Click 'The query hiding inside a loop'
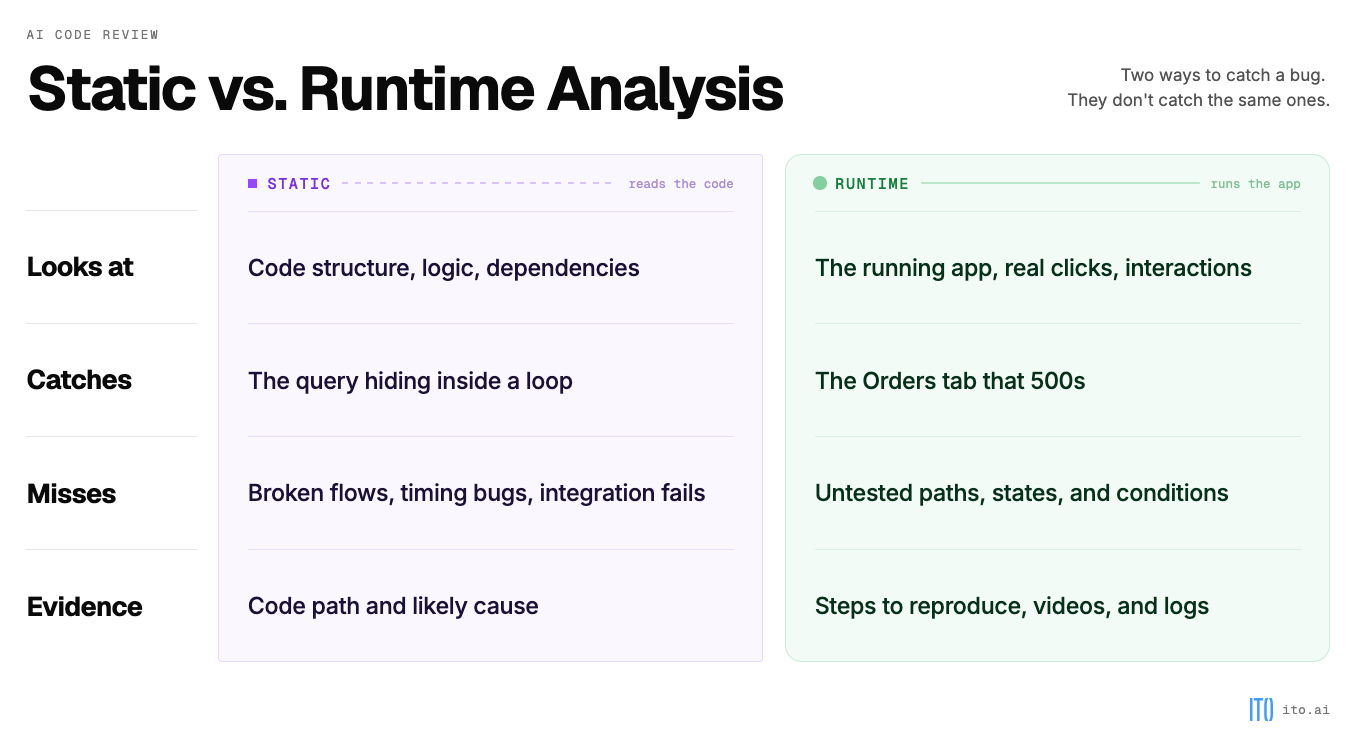The width and height of the screenshot is (1362, 751). pos(410,381)
